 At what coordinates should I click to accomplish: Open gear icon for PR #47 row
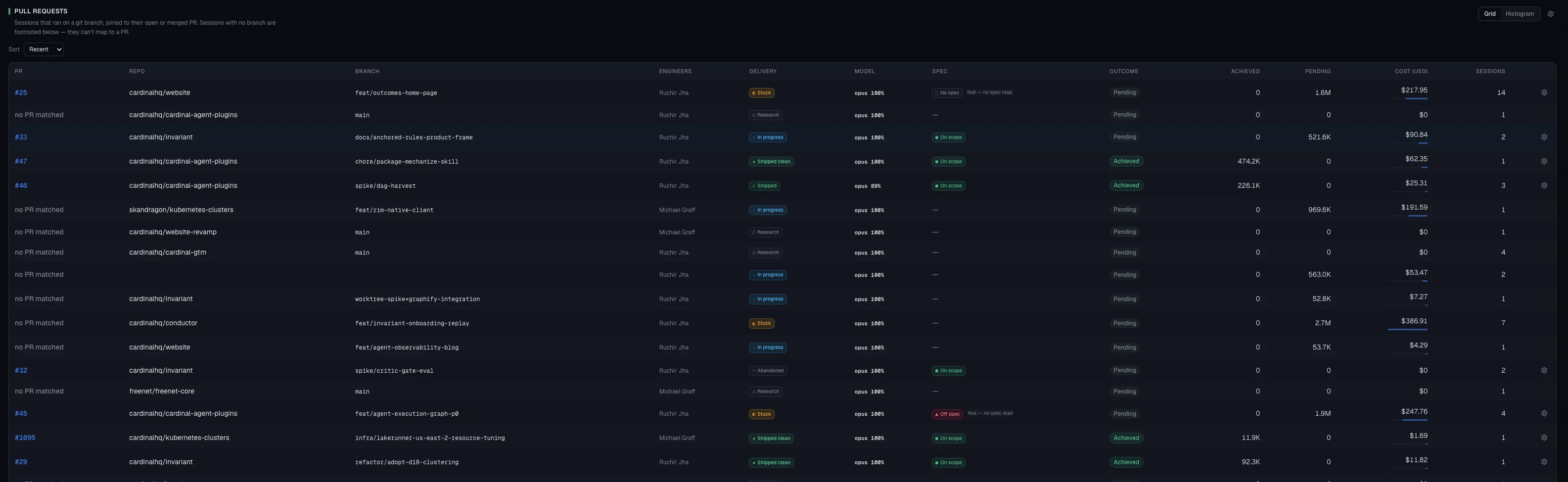click(1544, 161)
